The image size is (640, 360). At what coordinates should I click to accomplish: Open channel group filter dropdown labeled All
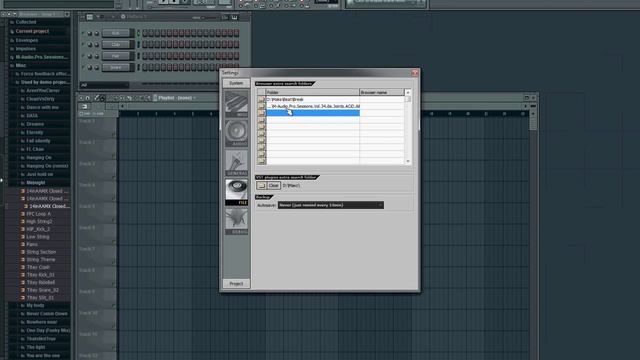coord(104,85)
